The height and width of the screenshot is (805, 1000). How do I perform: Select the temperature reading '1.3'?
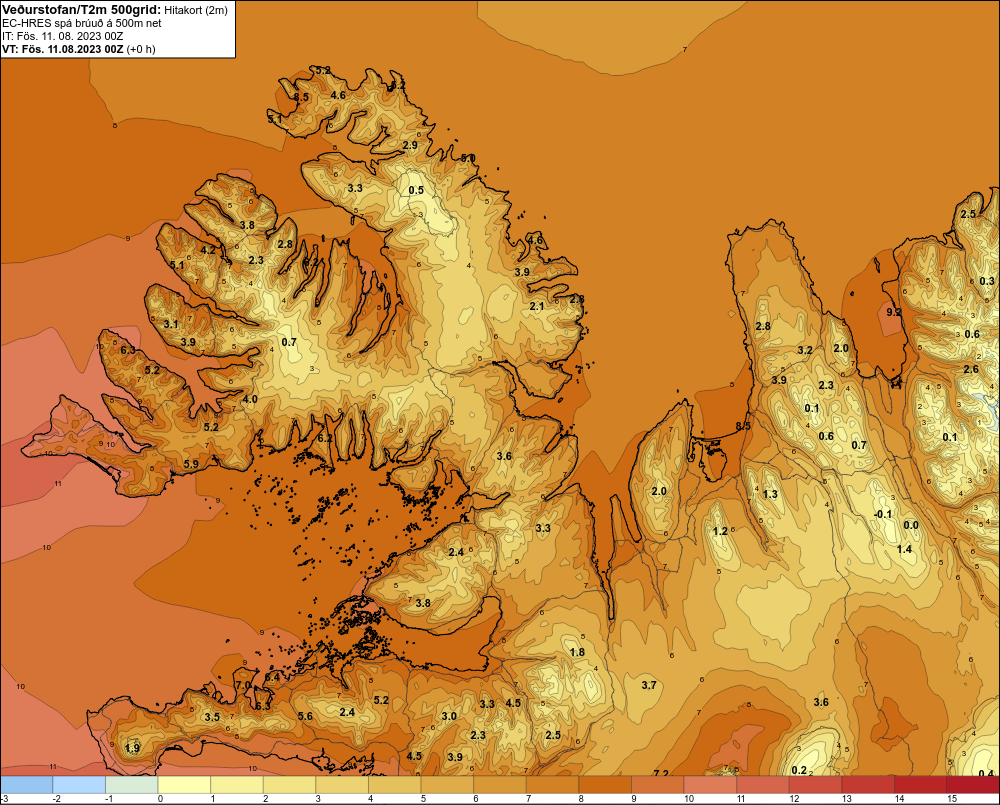pos(770,494)
